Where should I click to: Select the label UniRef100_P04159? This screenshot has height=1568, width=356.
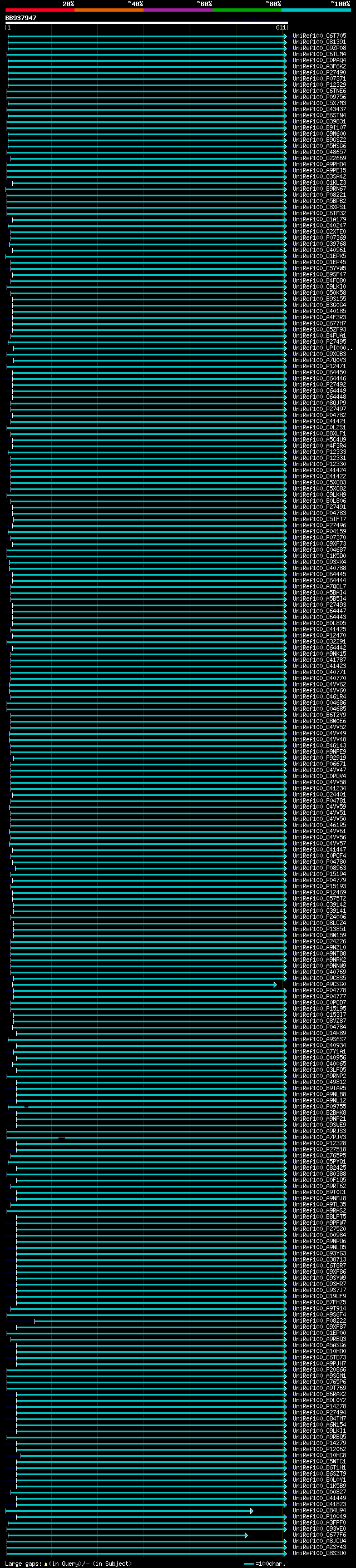[319, 531]
